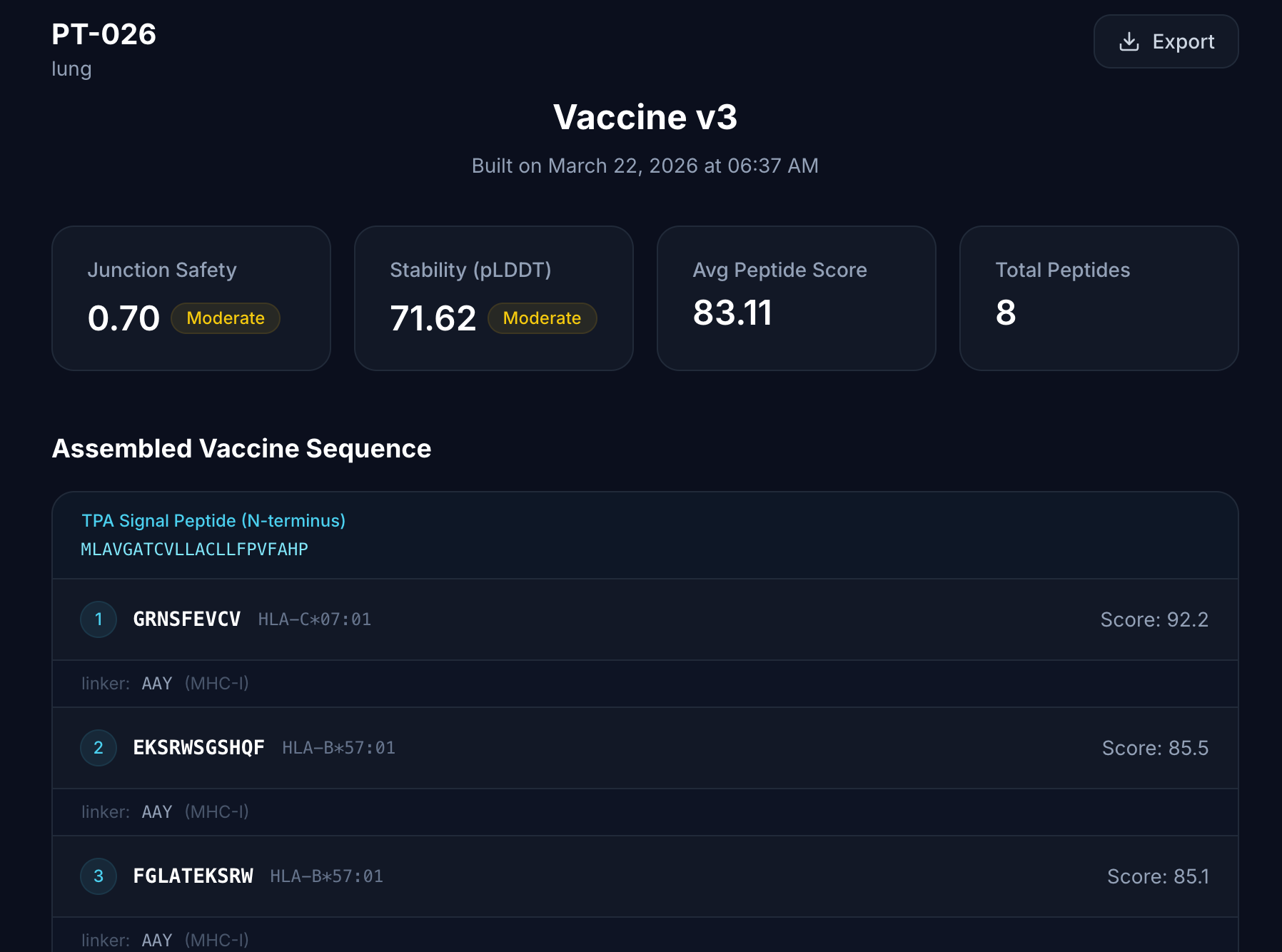The width and height of the screenshot is (1282, 952).
Task: Click the HLA-C*07:01 allele label
Action: [315, 619]
